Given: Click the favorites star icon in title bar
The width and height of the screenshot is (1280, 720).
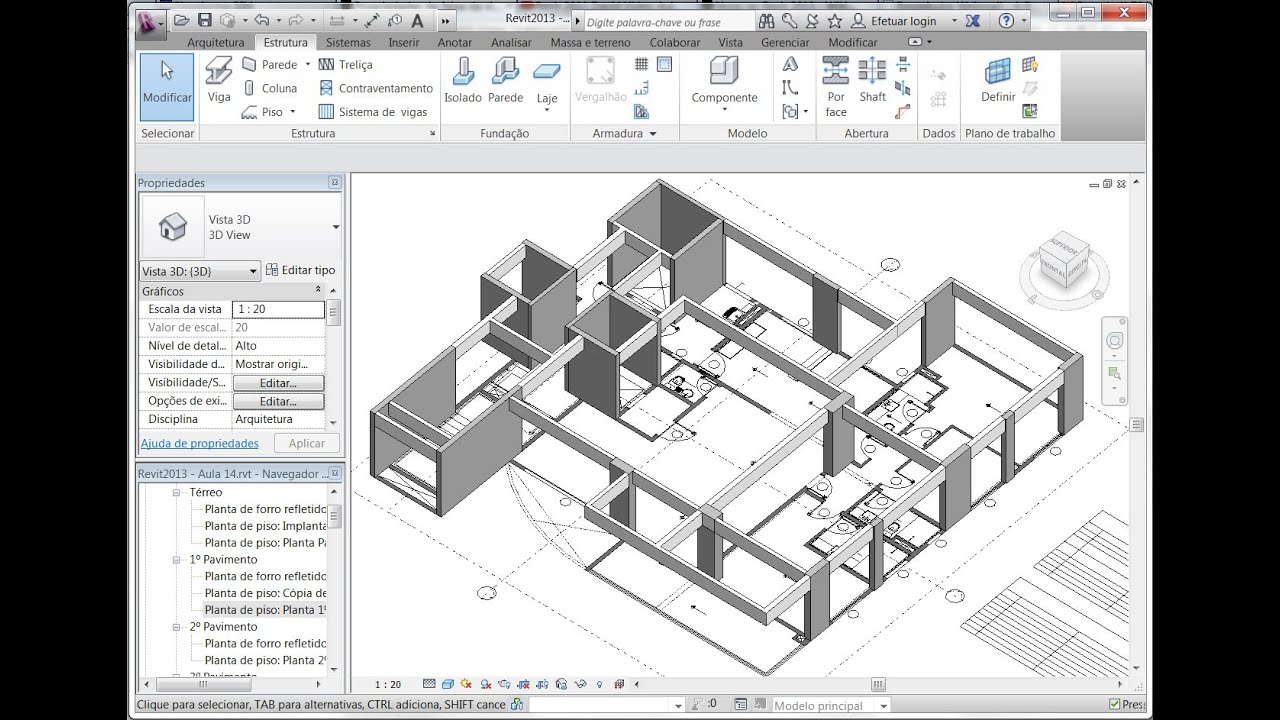Looking at the screenshot, I should (834, 20).
